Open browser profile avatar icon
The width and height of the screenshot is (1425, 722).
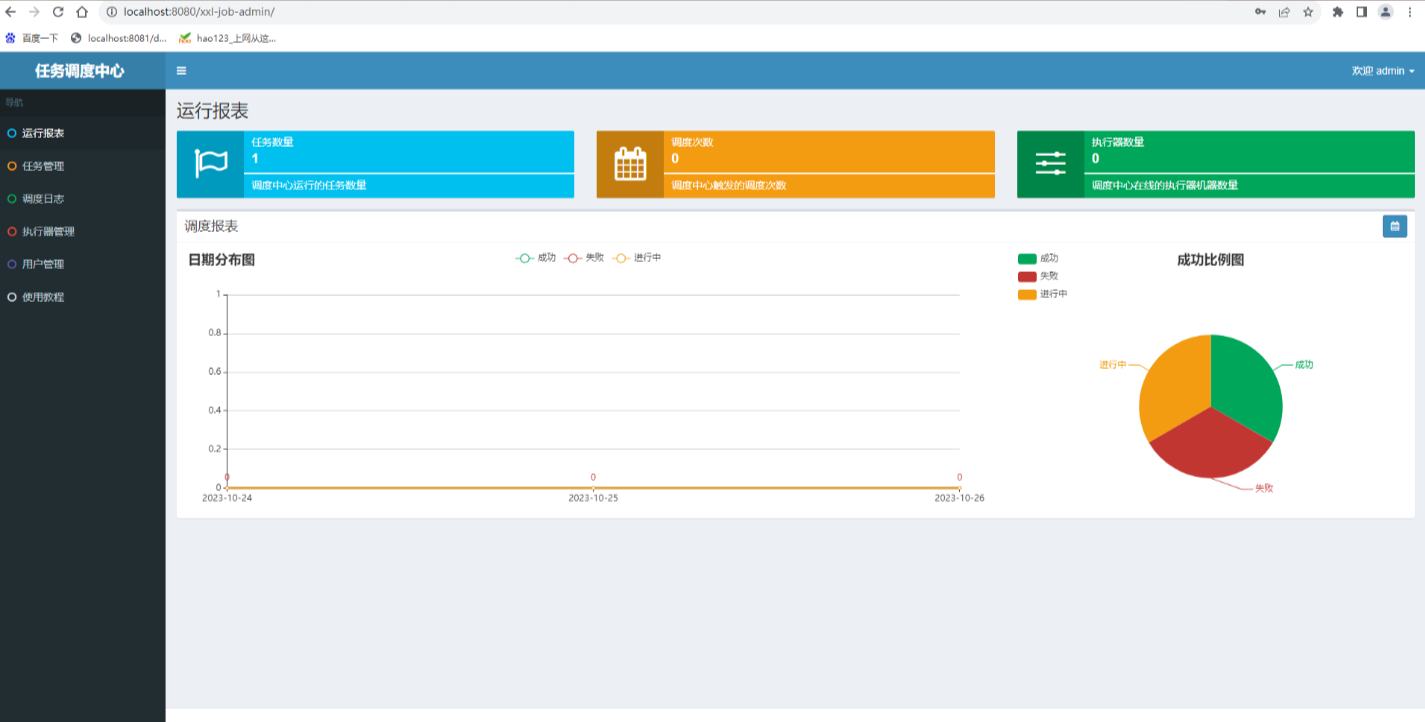(x=1385, y=12)
